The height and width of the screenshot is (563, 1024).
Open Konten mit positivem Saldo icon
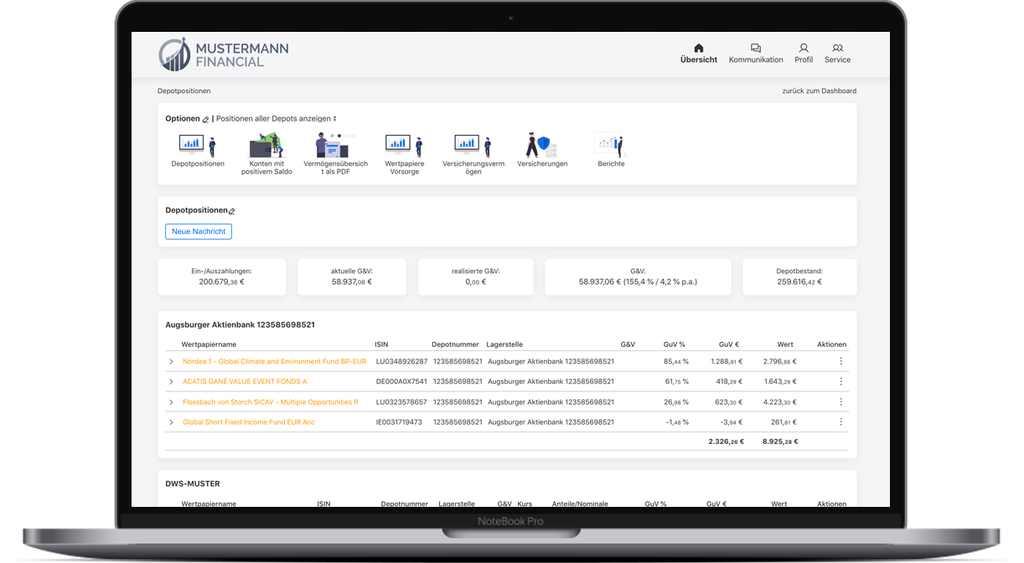[x=266, y=145]
